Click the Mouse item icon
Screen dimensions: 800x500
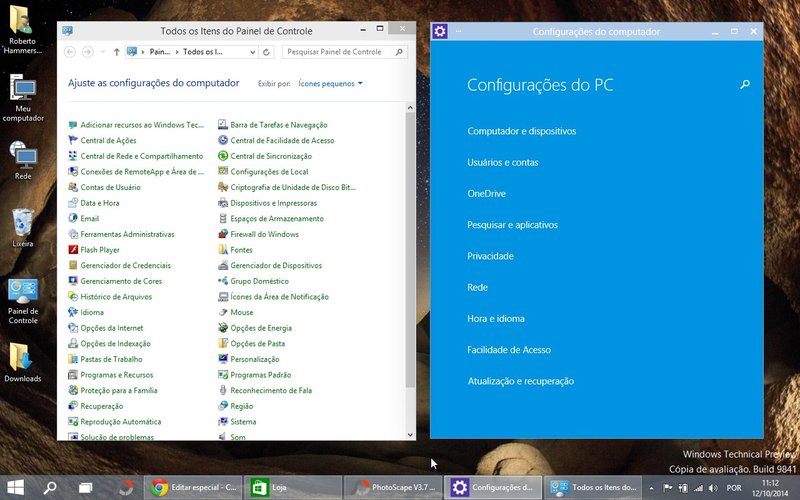[x=223, y=312]
